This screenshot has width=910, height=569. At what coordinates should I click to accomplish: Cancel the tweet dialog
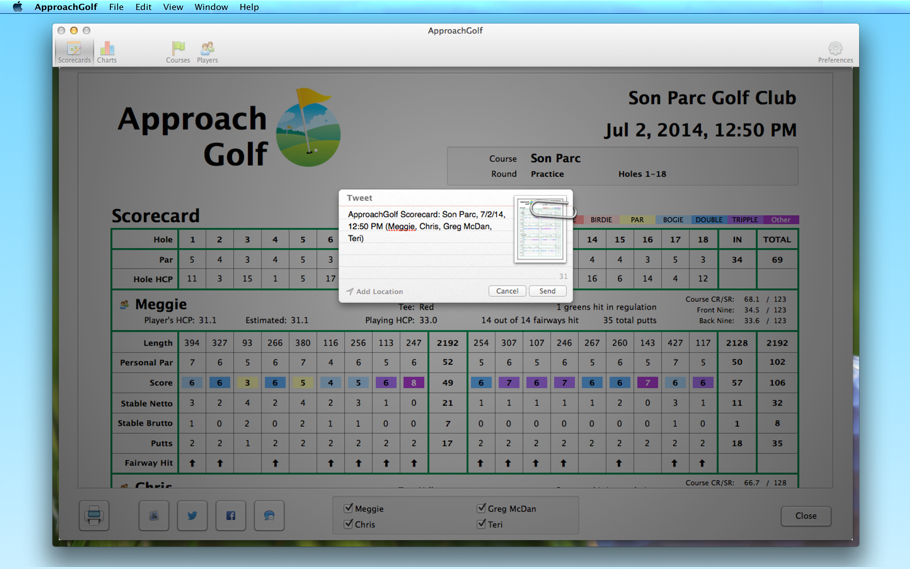(507, 291)
